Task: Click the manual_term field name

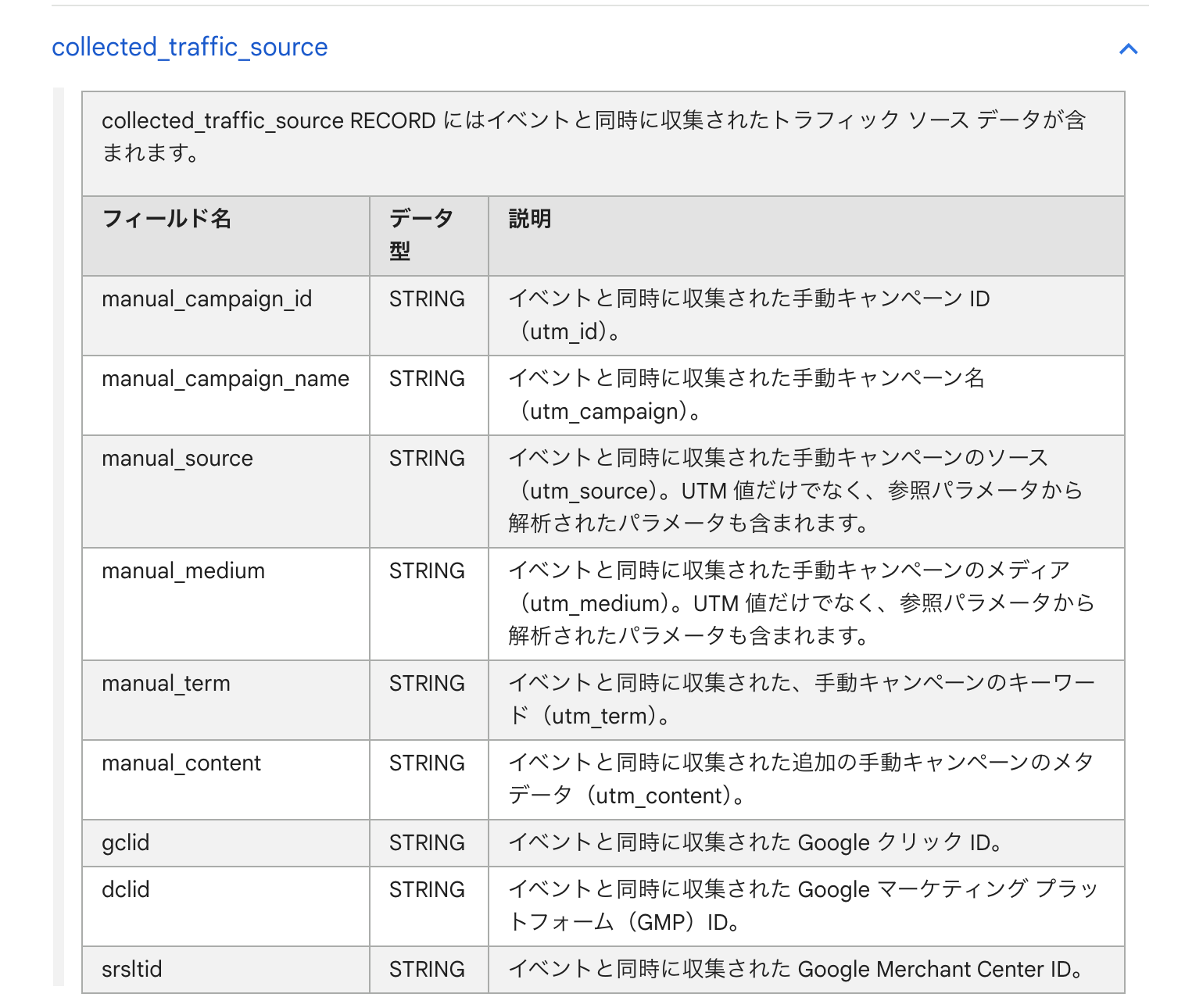Action: [166, 684]
